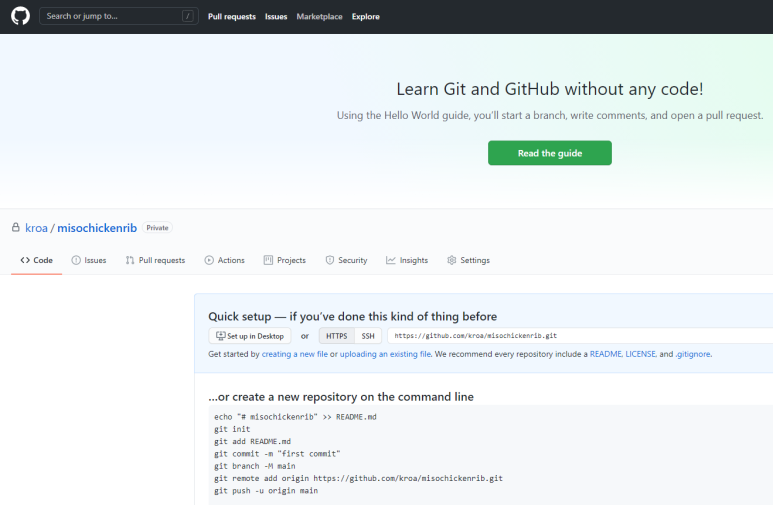This screenshot has height=505, width=773.
Task: Click the repository clone URL field
Action: coord(580,335)
